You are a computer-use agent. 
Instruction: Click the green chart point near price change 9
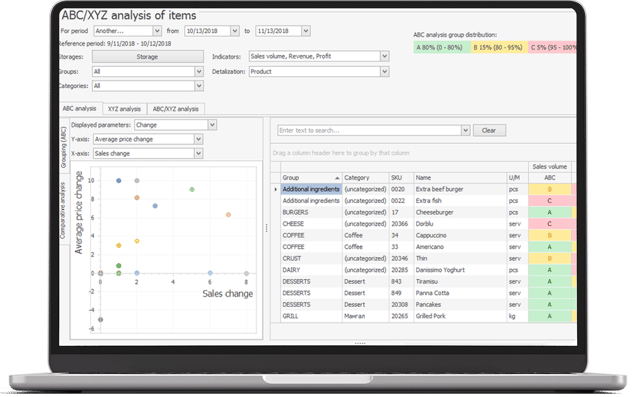pos(192,189)
